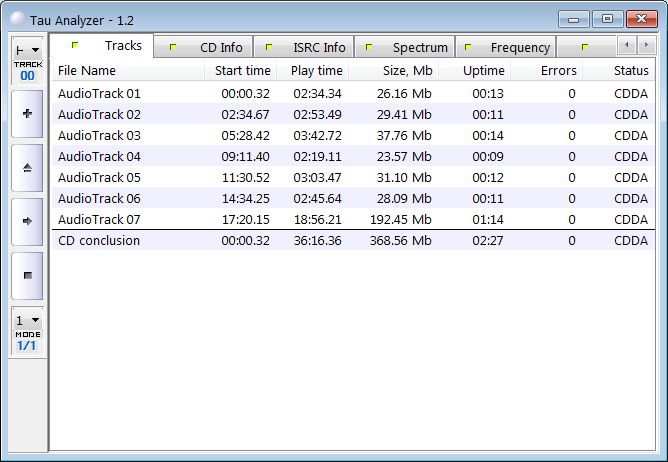The image size is (668, 462).
Task: Click the plus (add) button in sidebar
Action: 27,115
